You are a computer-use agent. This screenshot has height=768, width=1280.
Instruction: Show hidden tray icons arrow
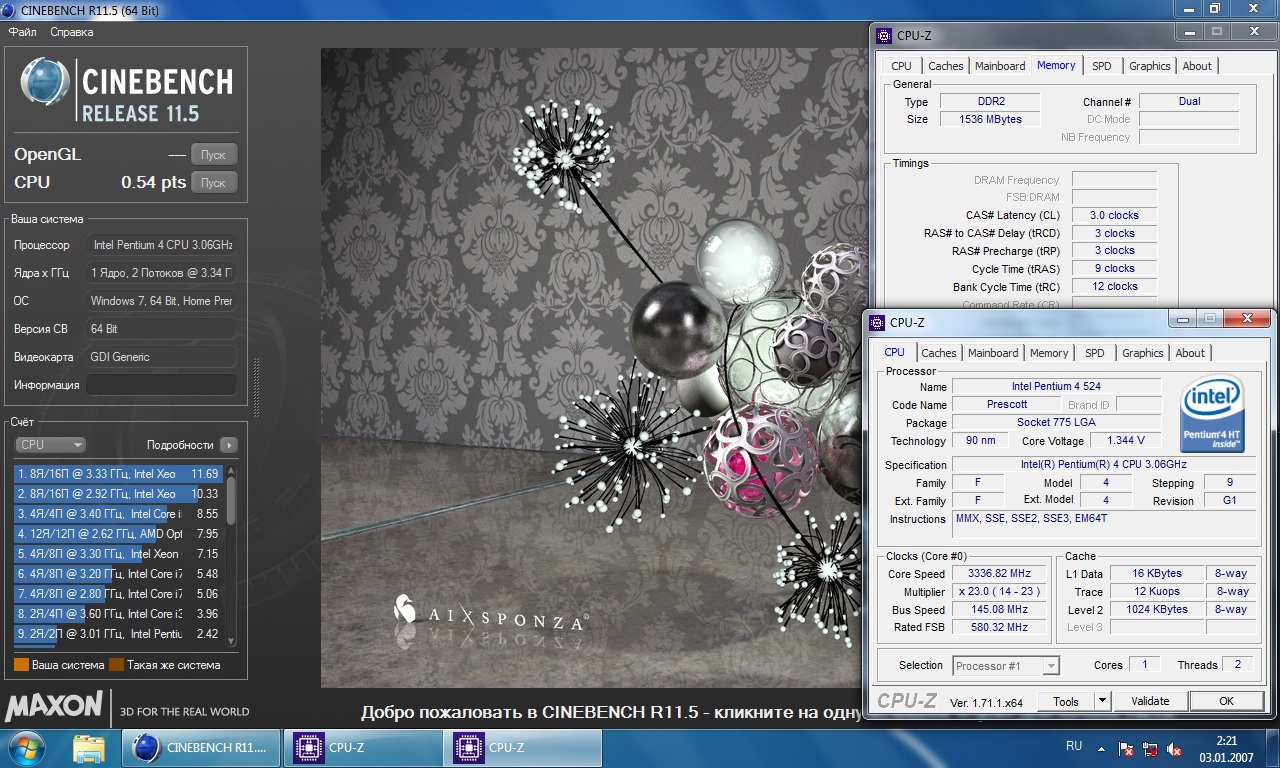pos(1102,748)
